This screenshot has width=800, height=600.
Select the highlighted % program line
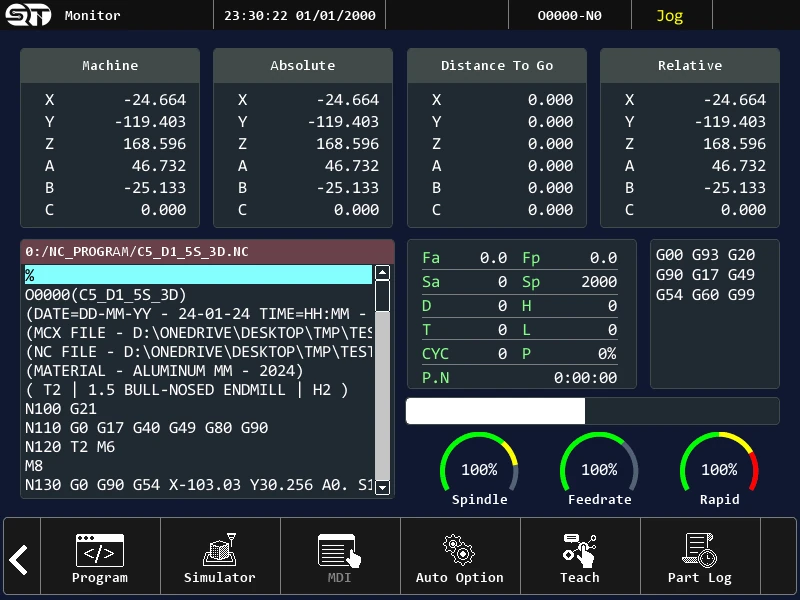click(198, 275)
